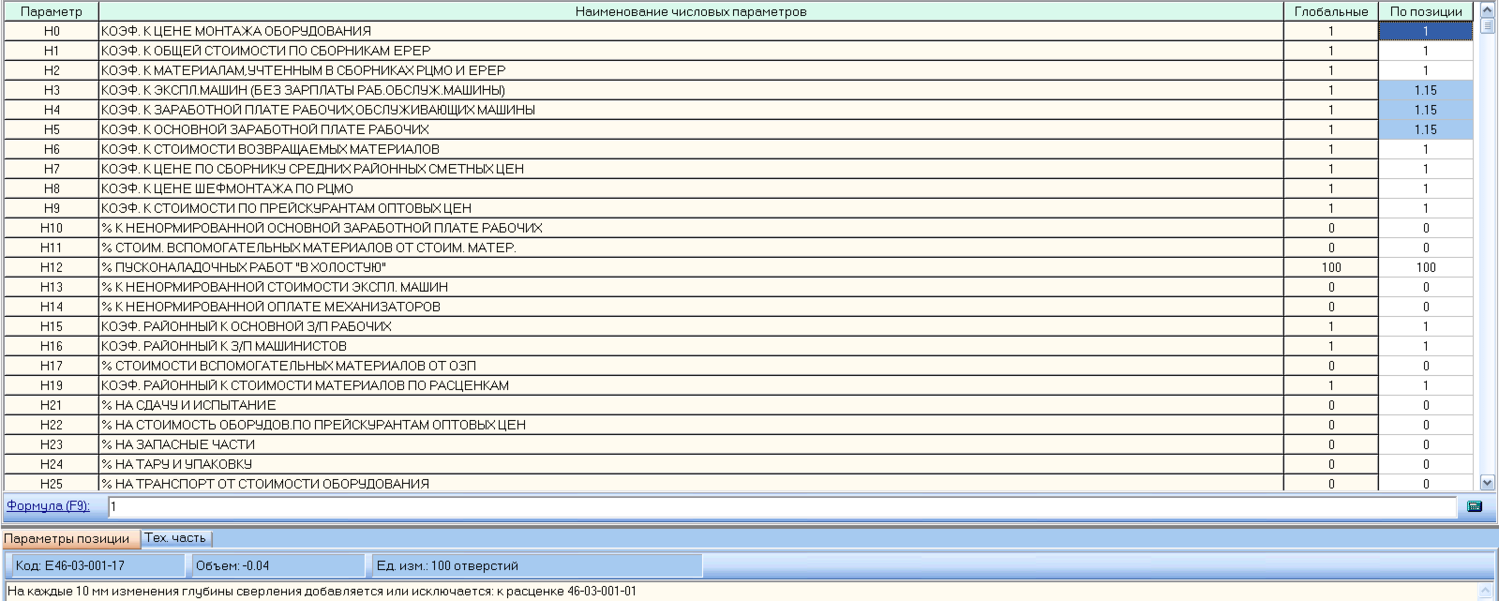Select the По позиции value 100 for H12
The image size is (1499, 601).
1426,267
